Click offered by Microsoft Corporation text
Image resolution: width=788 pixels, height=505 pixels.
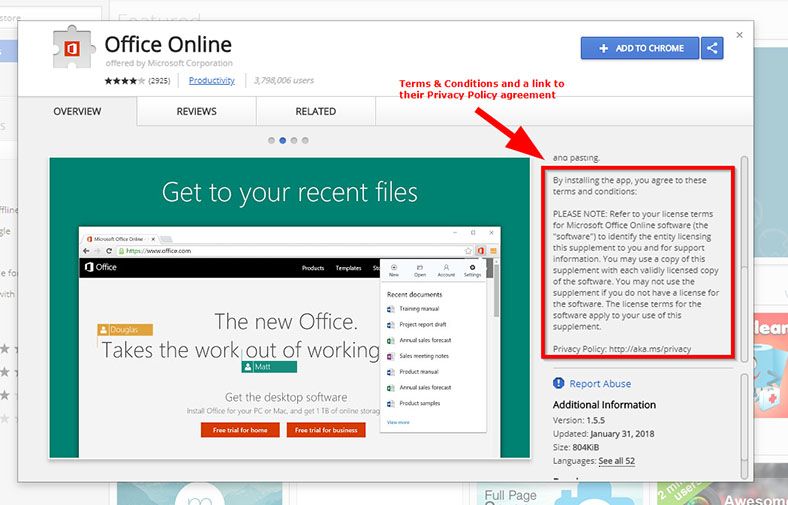point(169,63)
